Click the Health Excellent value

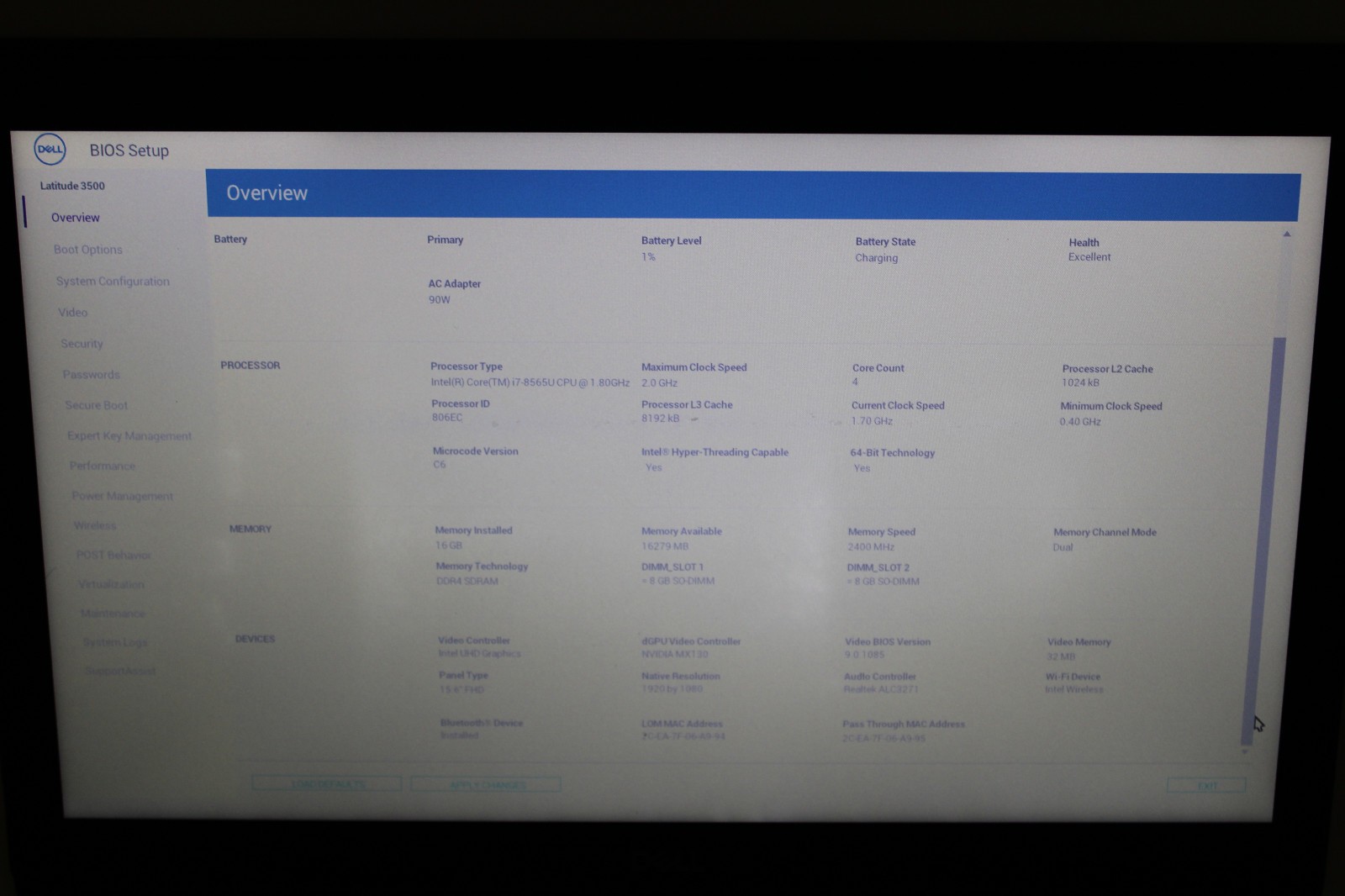(x=1089, y=257)
